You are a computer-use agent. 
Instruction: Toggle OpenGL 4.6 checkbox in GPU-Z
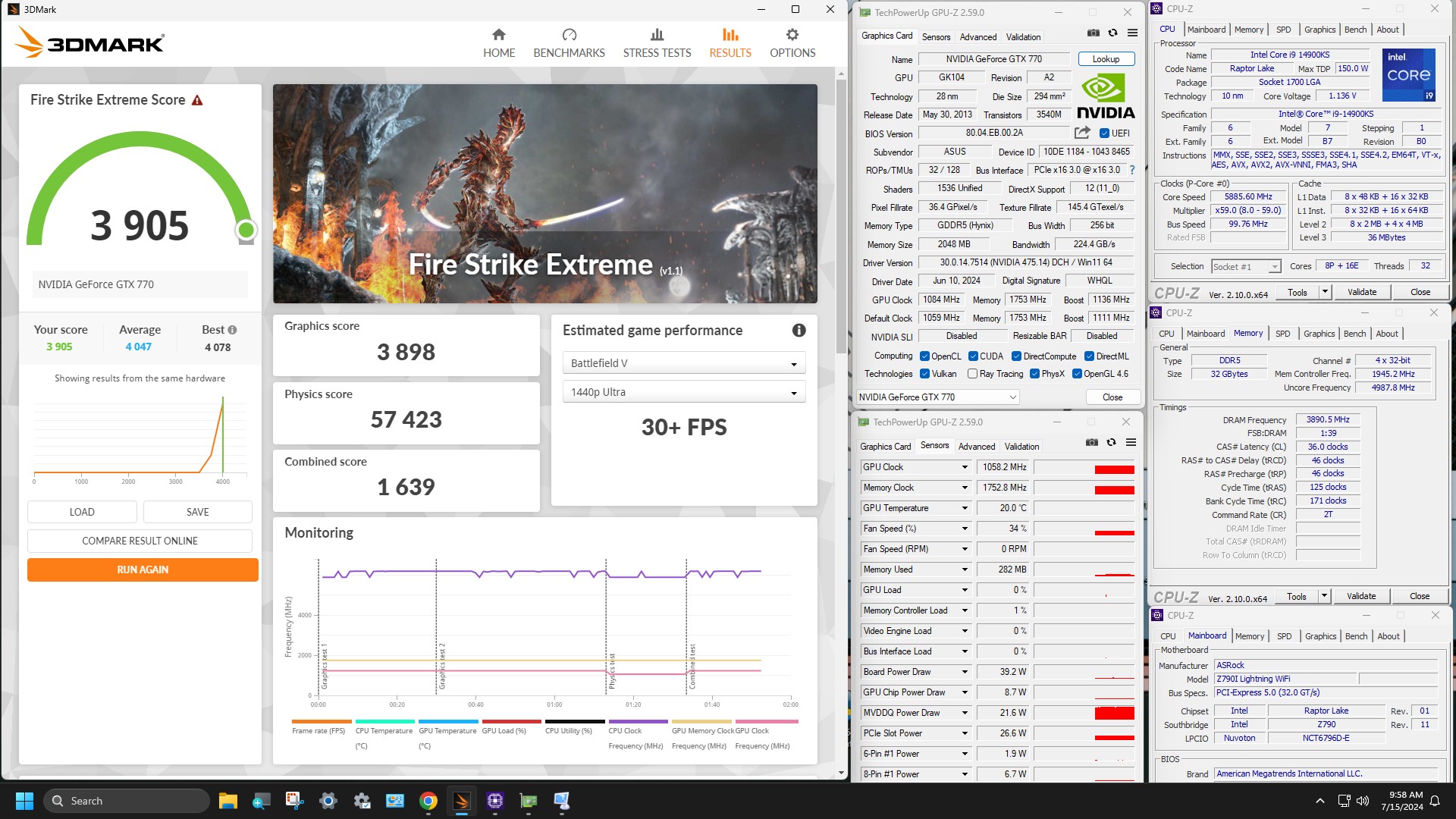click(x=1077, y=374)
